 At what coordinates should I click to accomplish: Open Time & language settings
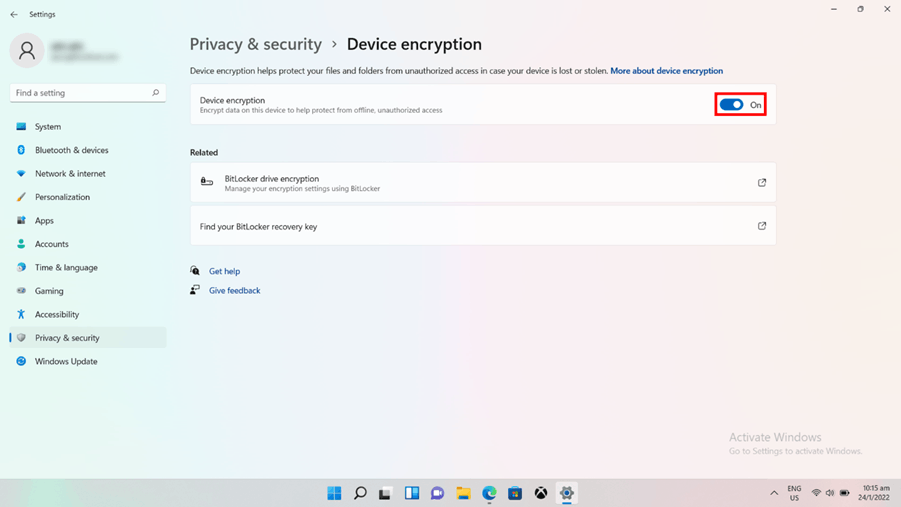point(88,267)
